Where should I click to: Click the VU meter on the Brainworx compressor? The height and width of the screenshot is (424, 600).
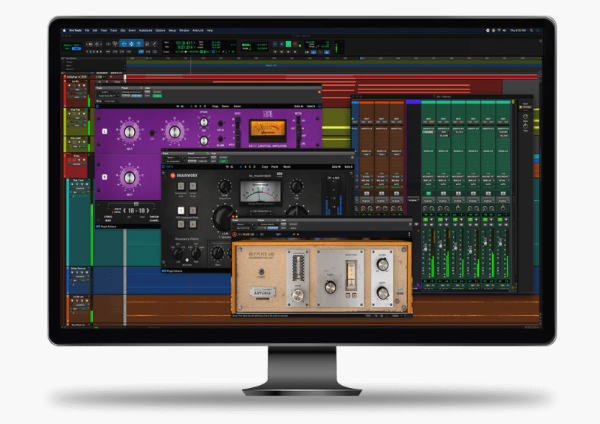261,189
